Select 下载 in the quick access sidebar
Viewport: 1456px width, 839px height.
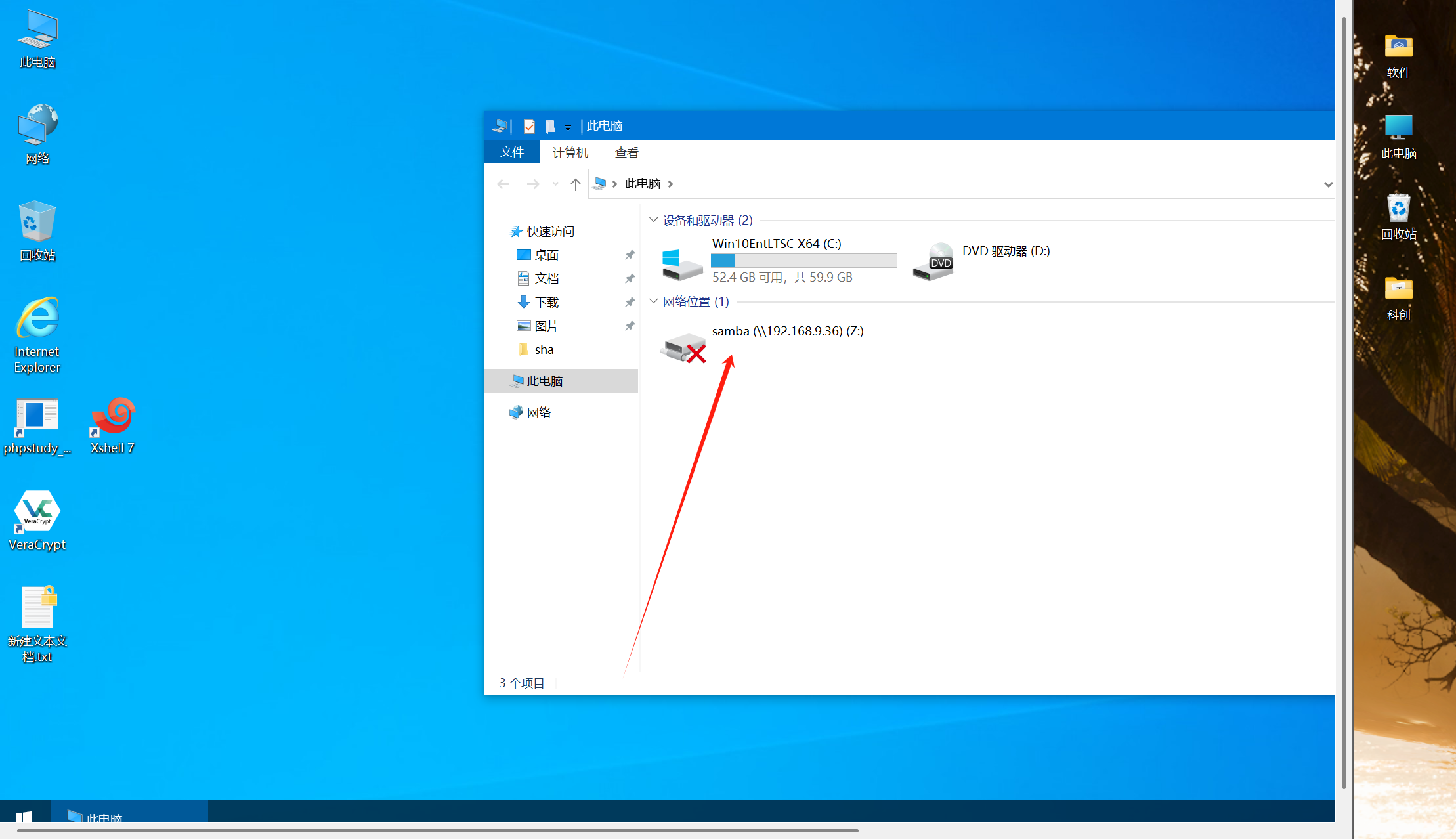pos(546,302)
